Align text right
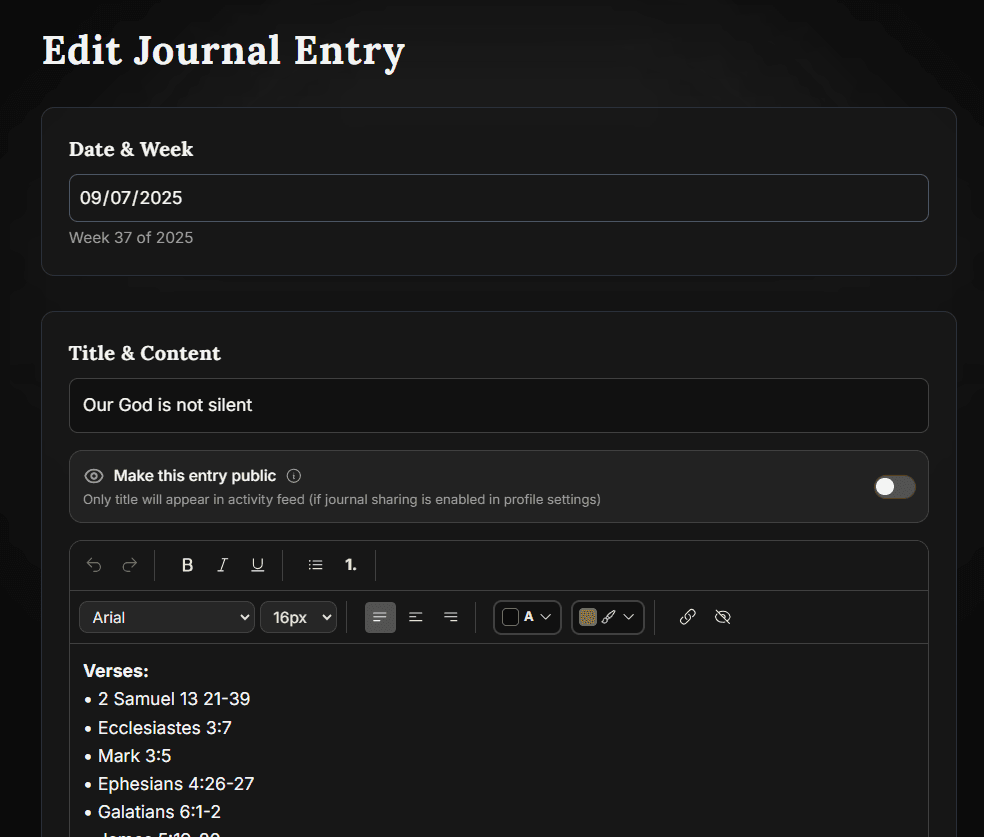Screen dimensions: 984x837 pyautogui.click(x=451, y=617)
